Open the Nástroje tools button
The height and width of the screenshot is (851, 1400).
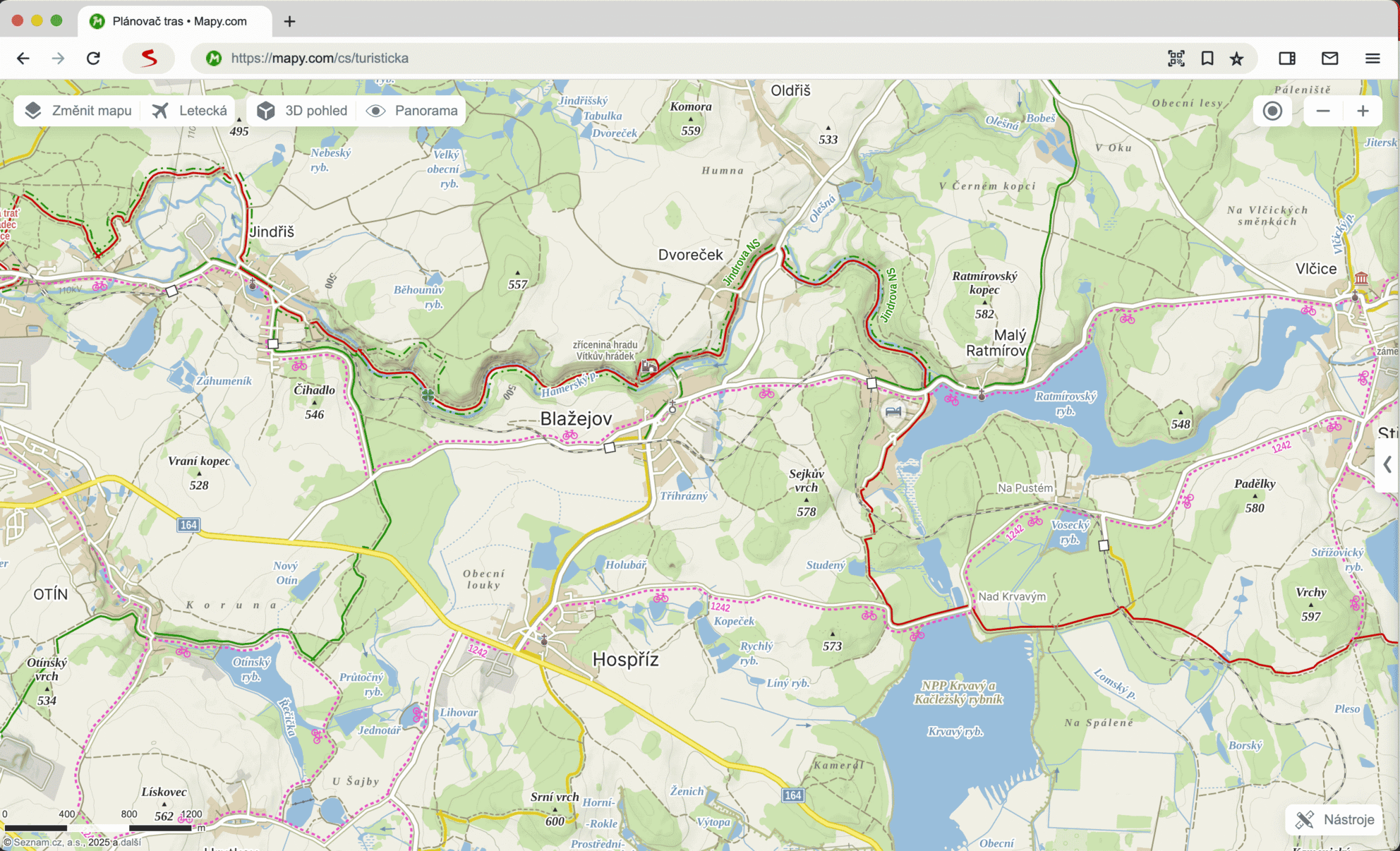[1334, 819]
